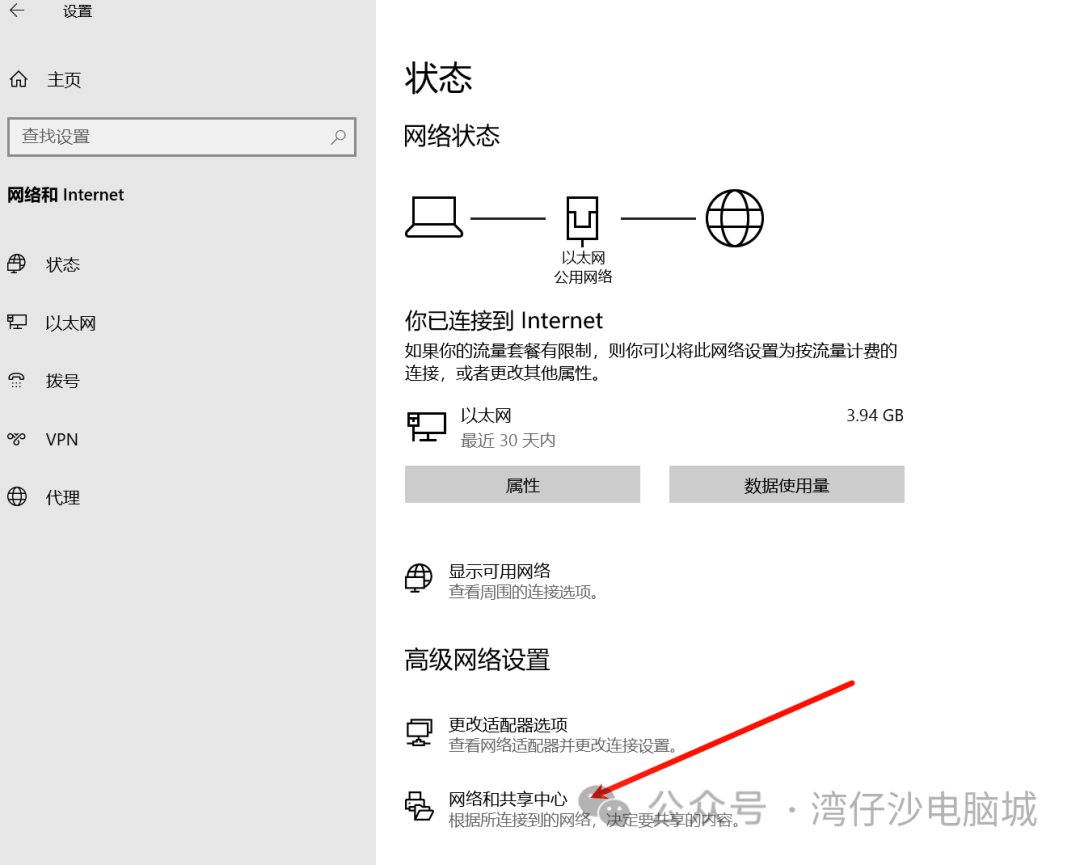1080x865 pixels.
Task: Click the Home (主页) house icon
Action: (18, 80)
